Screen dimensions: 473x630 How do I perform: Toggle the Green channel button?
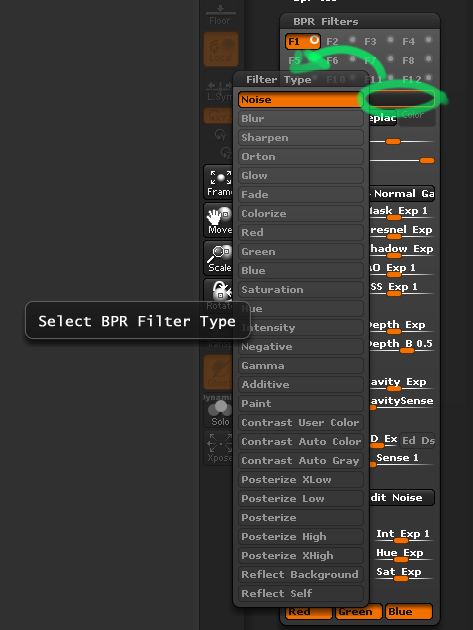click(358, 612)
